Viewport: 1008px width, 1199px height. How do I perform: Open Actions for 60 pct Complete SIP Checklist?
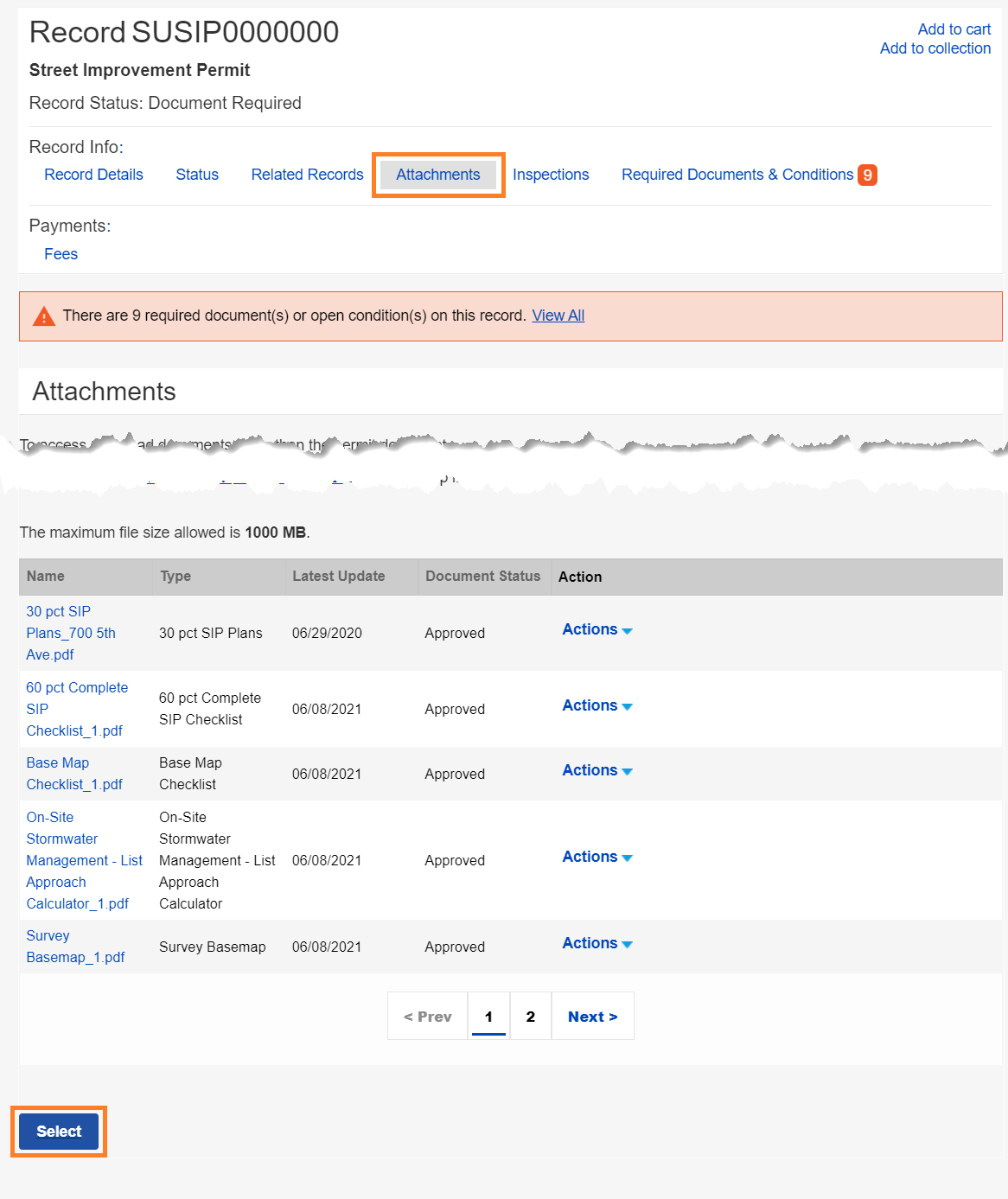tap(595, 705)
